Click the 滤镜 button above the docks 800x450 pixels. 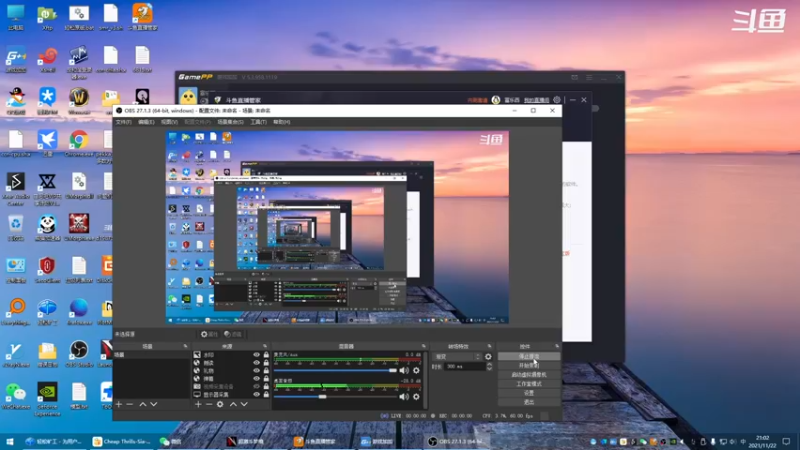point(233,334)
